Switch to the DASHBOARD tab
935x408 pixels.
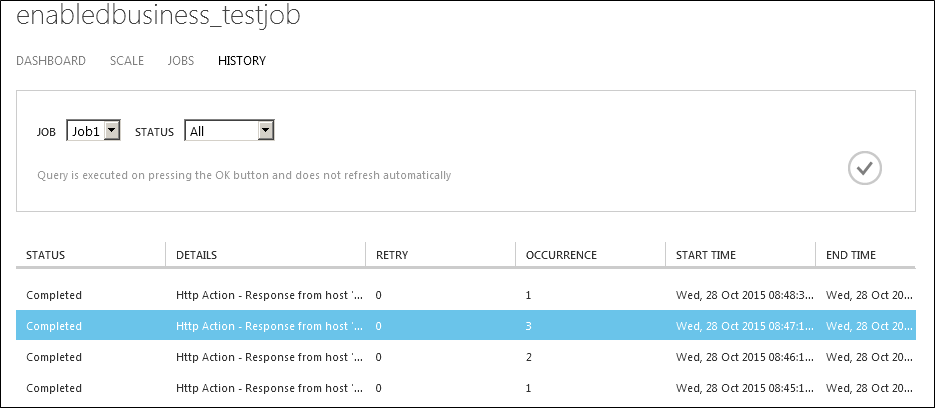pyautogui.click(x=51, y=61)
